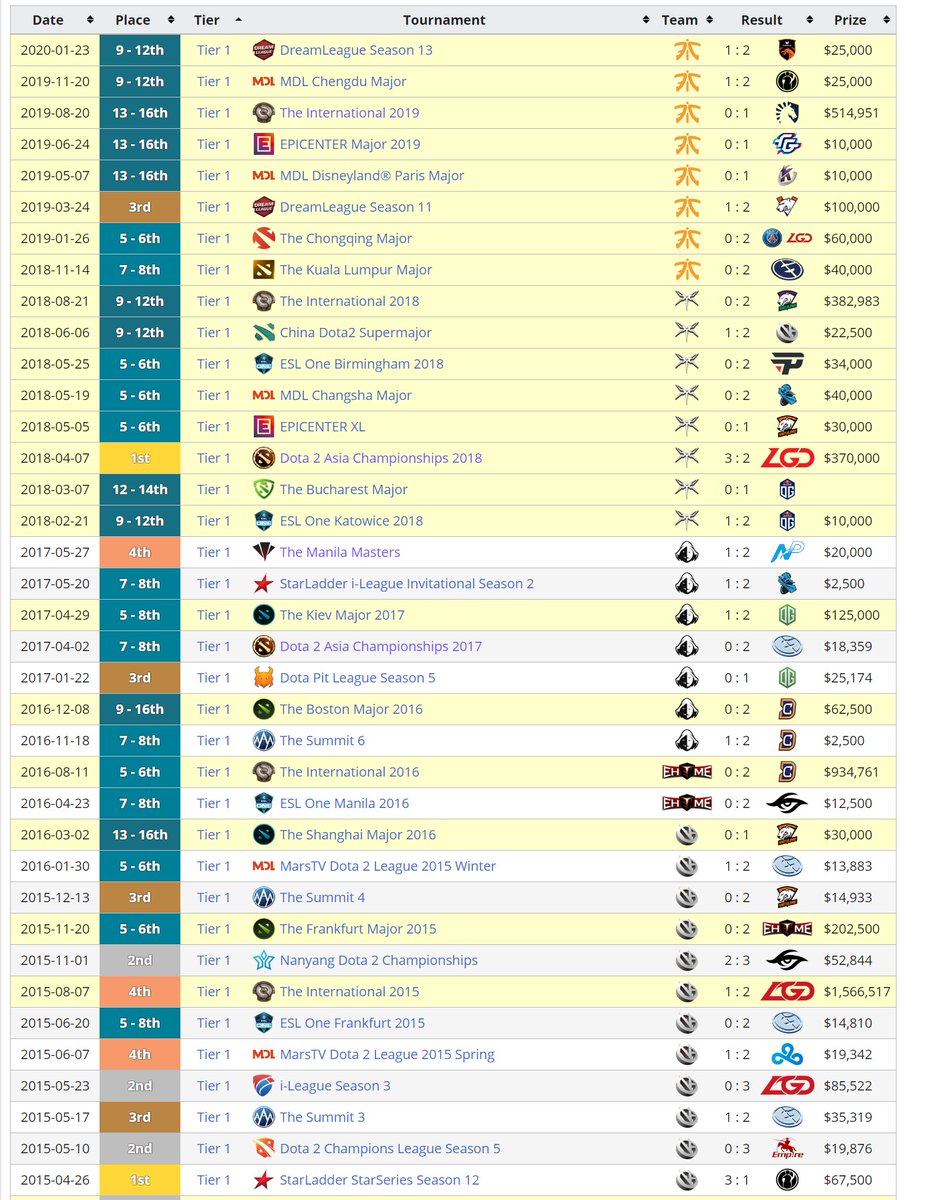Click i-League Season 3 logo icon
The height and width of the screenshot is (1200, 946).
click(x=263, y=1086)
